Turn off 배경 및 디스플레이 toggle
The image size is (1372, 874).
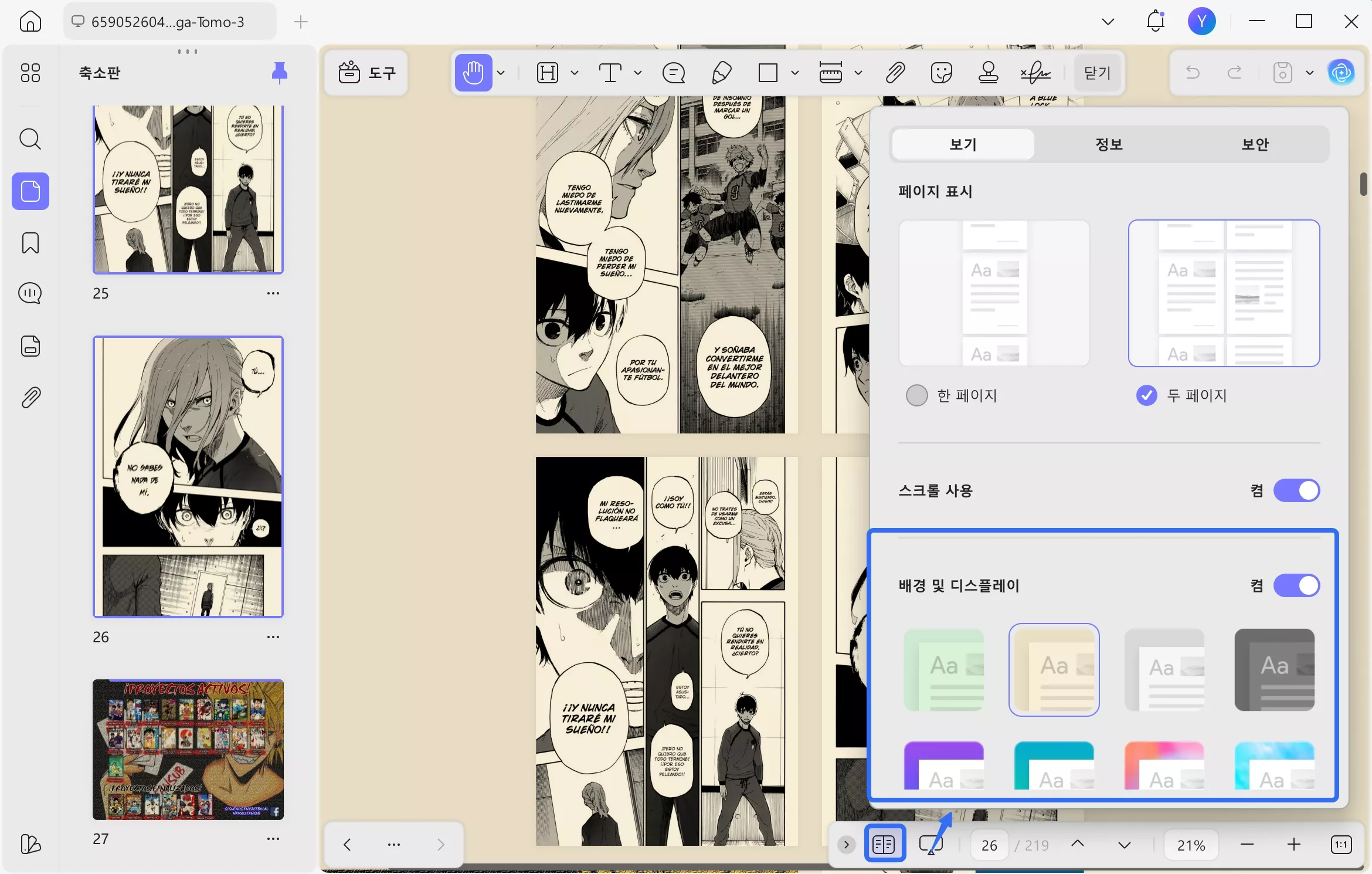(x=1297, y=585)
